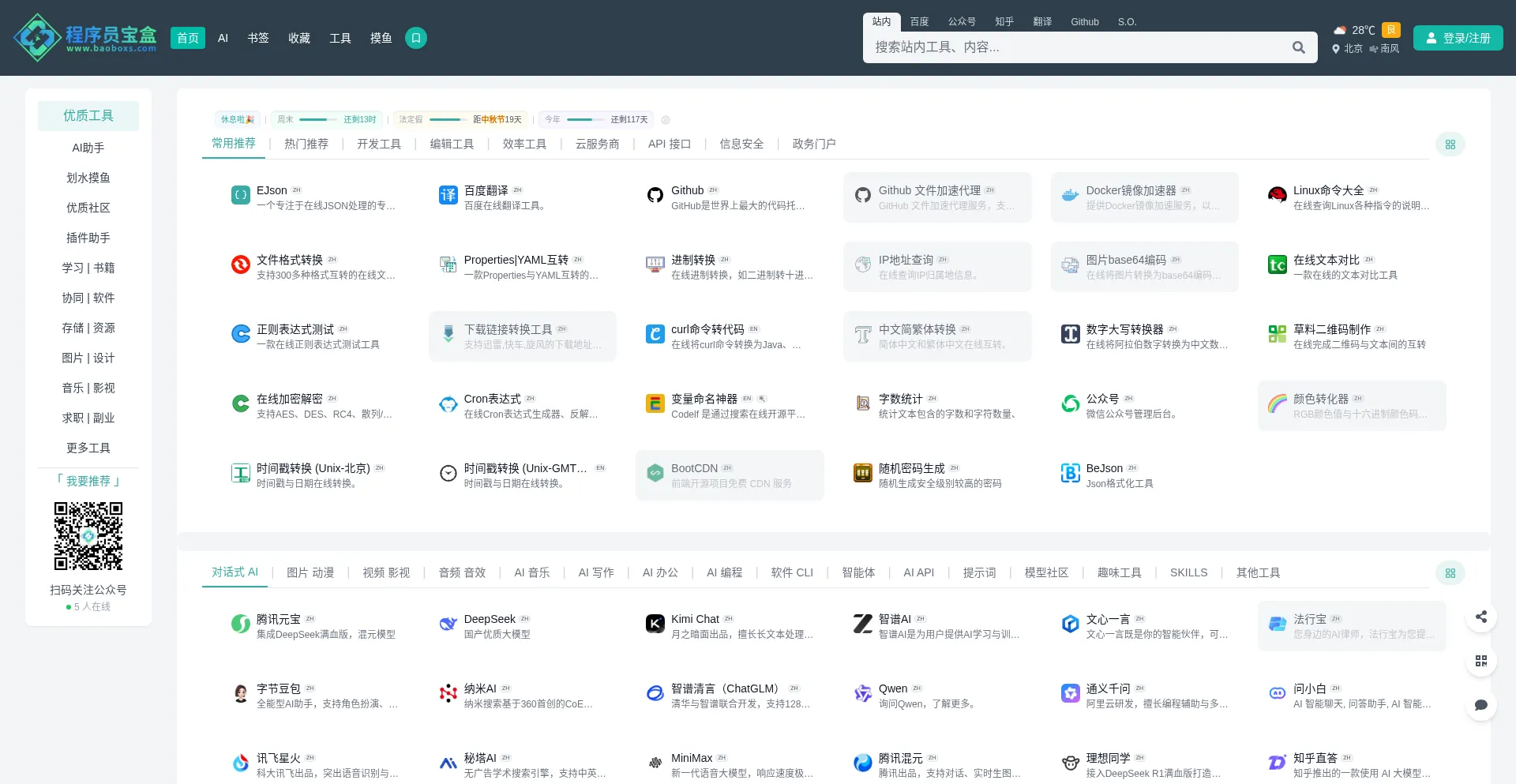Switch to the 开发工具 tab

379,144
